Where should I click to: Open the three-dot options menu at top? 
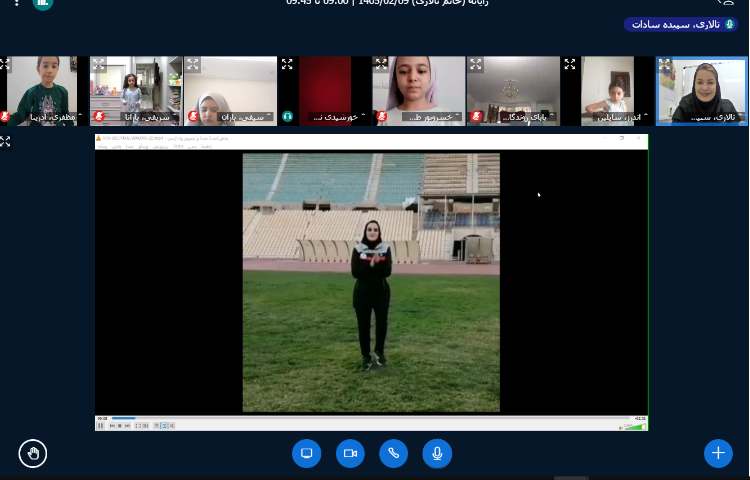16,2
